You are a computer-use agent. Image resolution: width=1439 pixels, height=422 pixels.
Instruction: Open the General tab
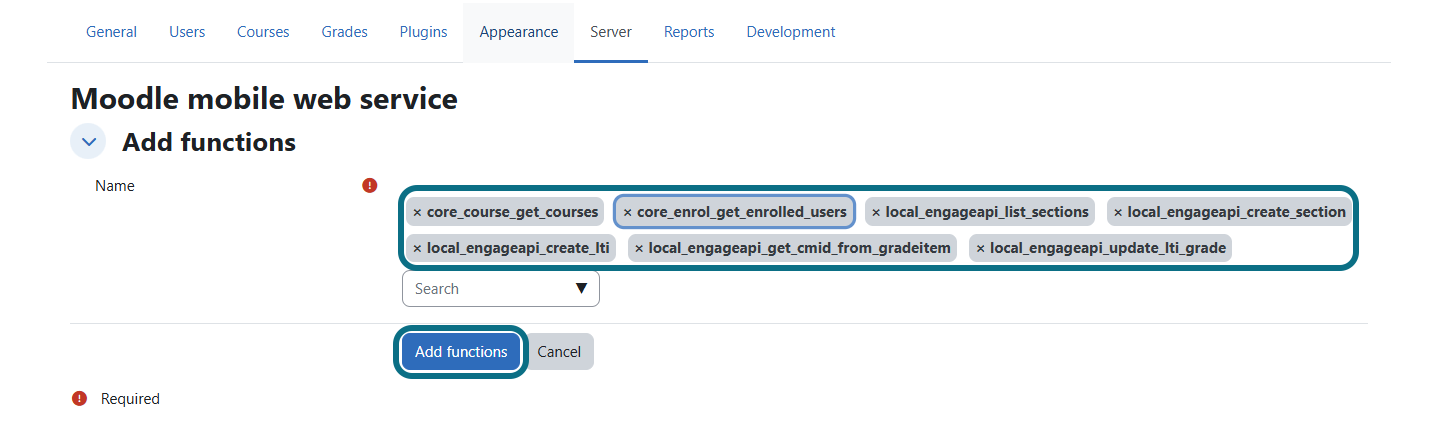pos(111,32)
